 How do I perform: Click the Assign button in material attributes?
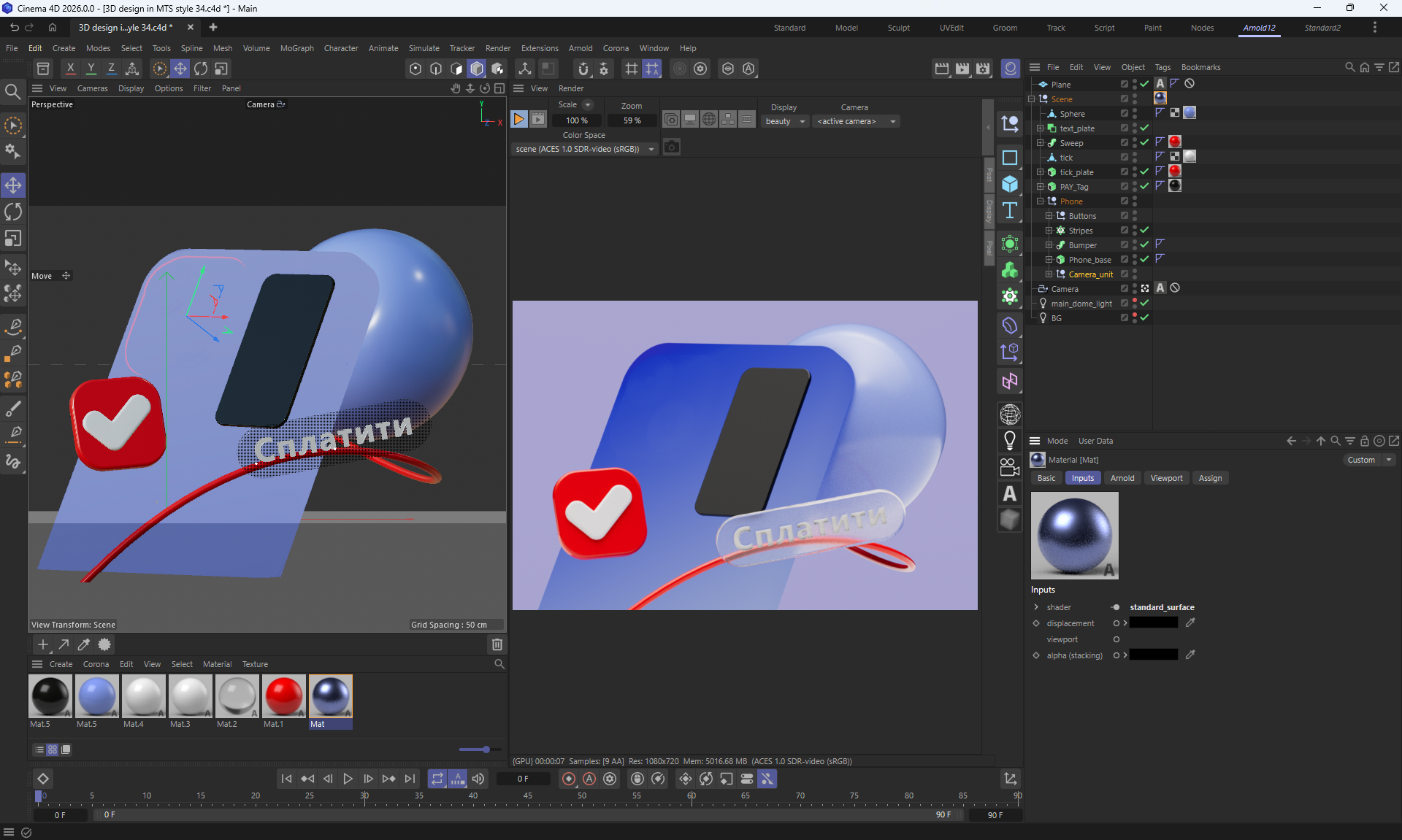pyautogui.click(x=1210, y=478)
